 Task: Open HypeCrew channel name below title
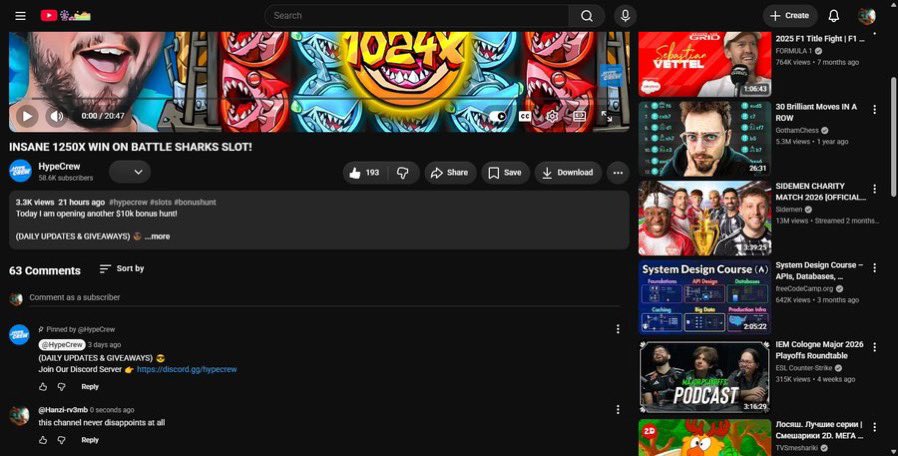59,167
